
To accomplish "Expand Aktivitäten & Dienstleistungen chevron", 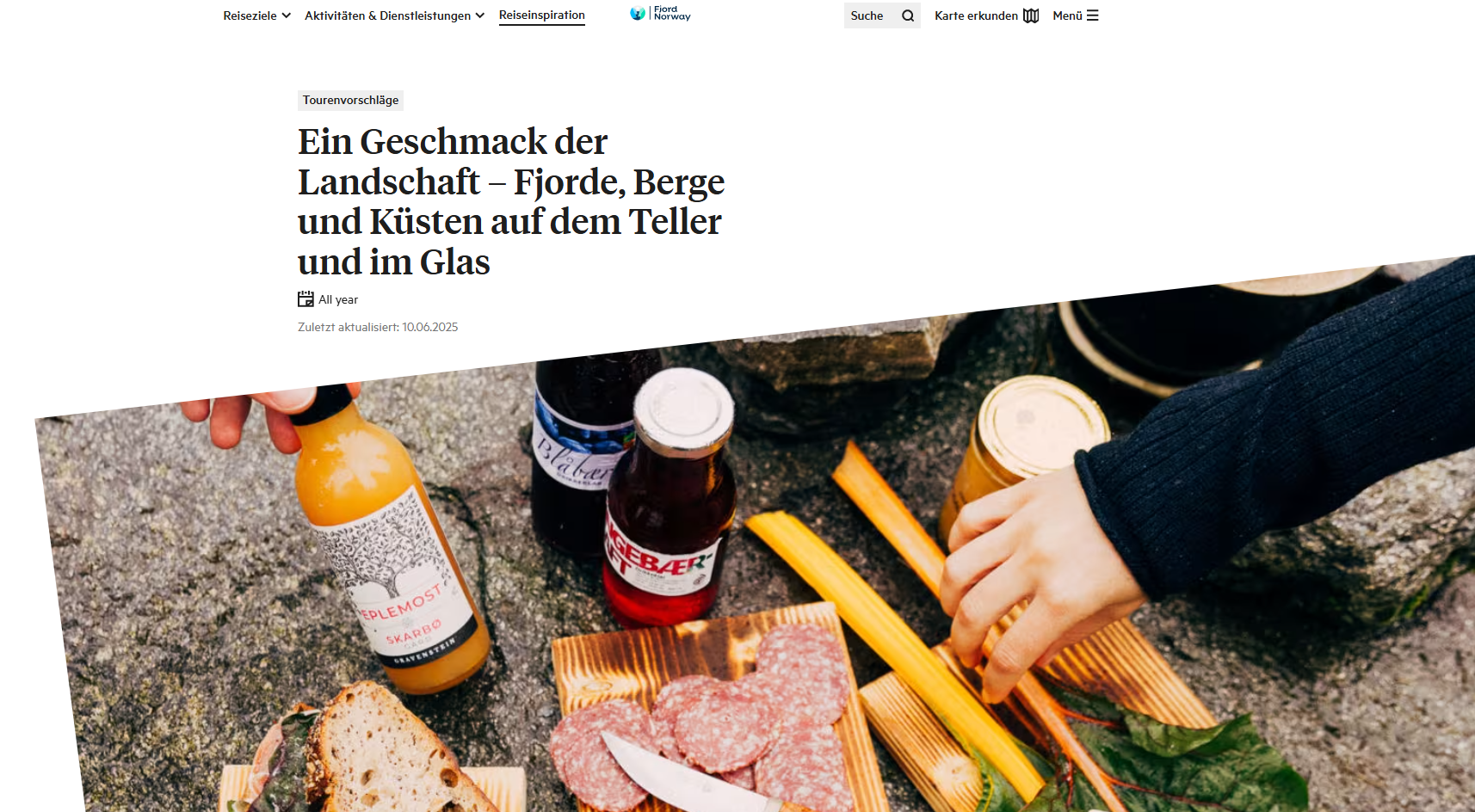I will click(479, 15).
